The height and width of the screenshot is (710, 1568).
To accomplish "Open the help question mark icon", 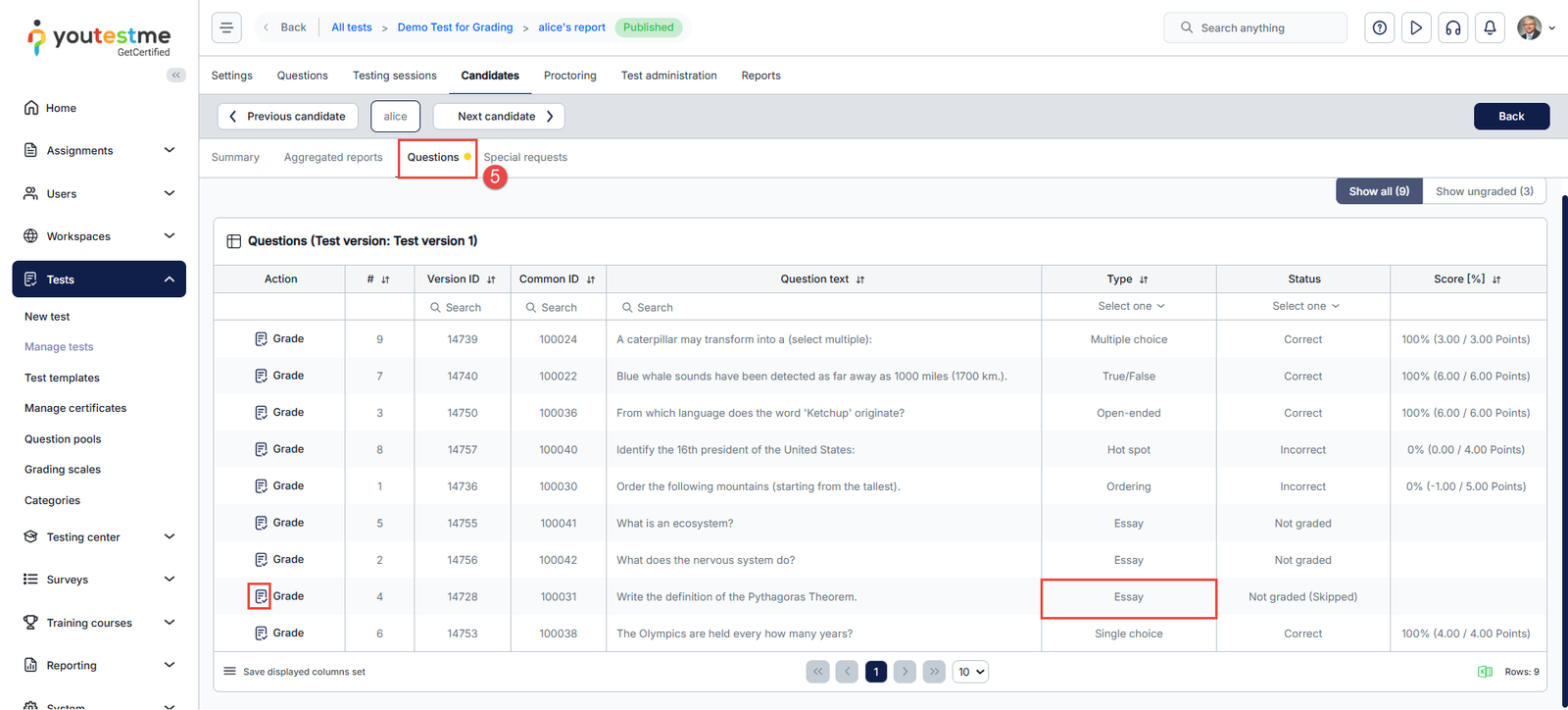I will pos(1379,27).
